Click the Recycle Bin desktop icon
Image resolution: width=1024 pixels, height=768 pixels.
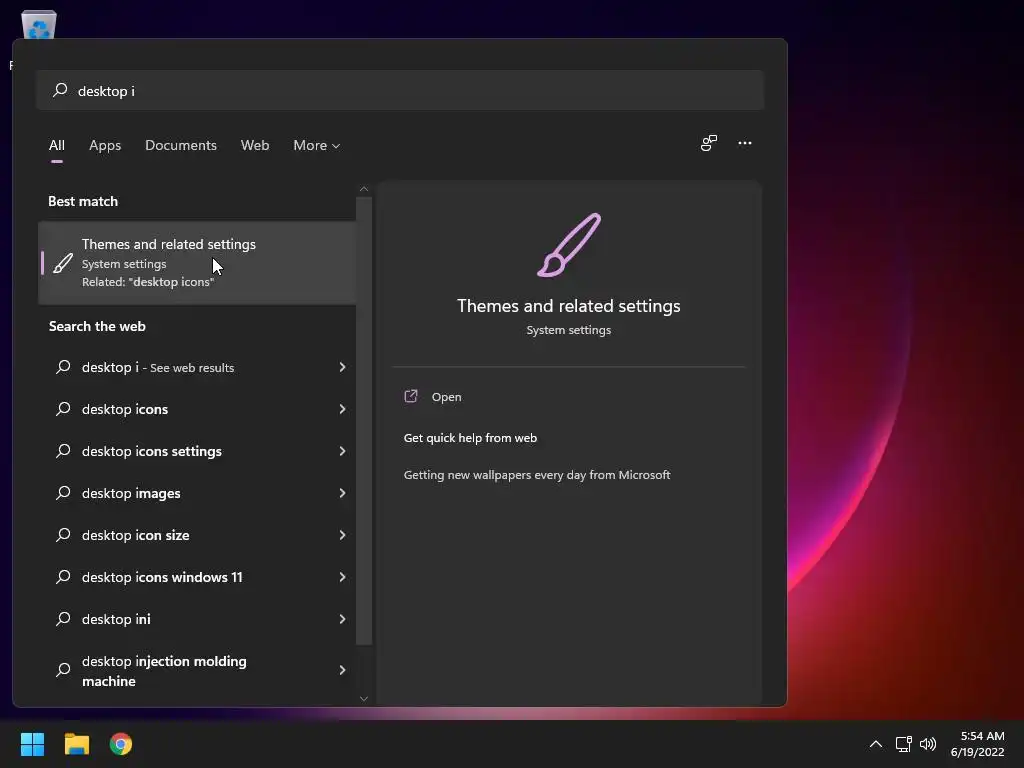[39, 25]
